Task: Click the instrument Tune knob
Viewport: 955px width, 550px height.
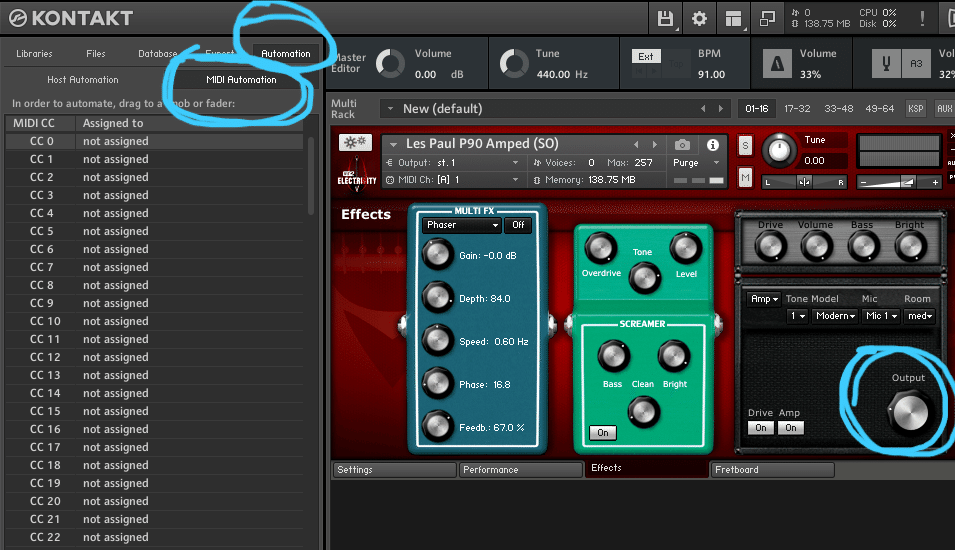Action: pyautogui.click(x=779, y=150)
